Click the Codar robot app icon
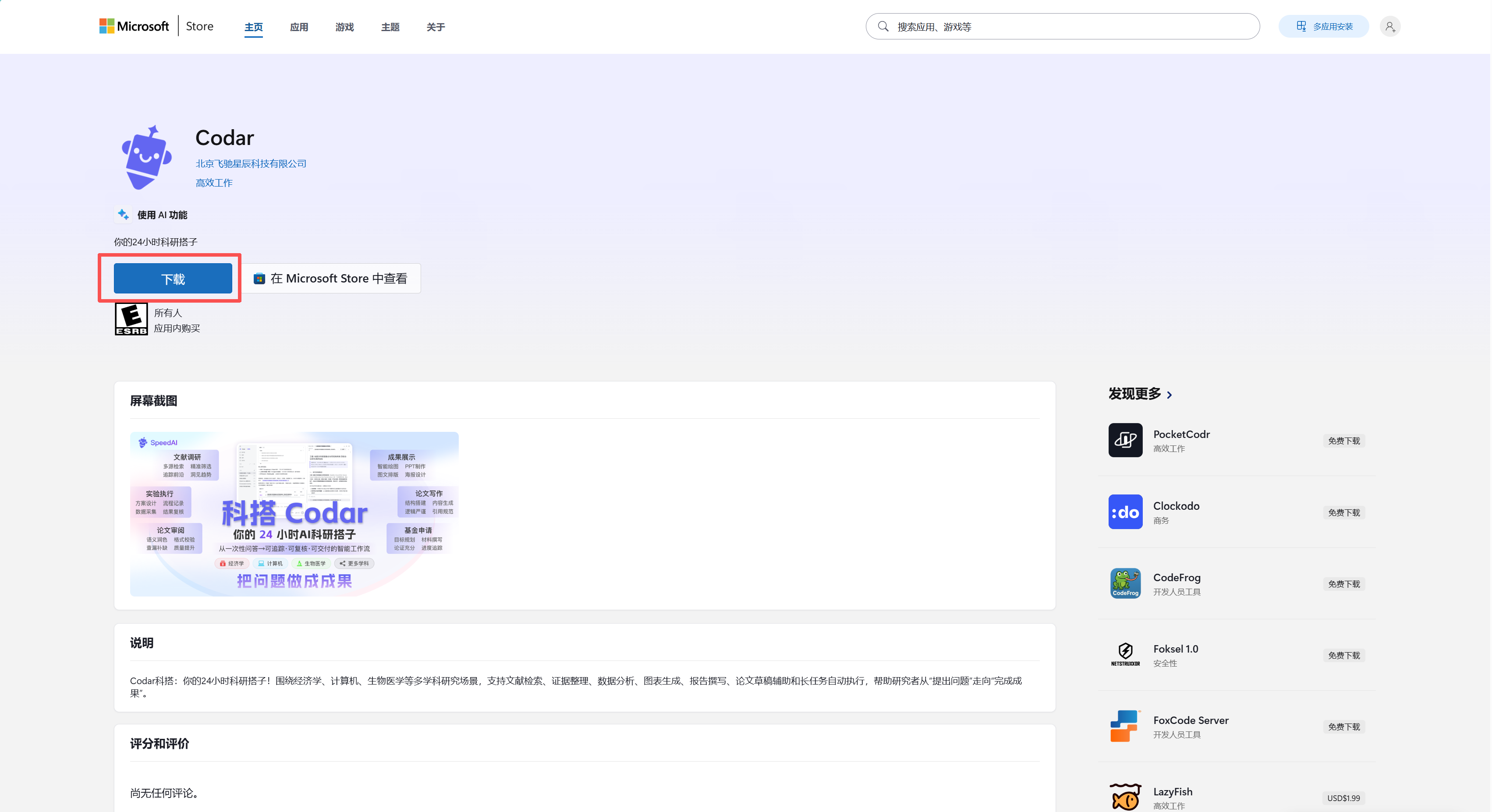Viewport: 1492px width, 812px height. pos(146,157)
